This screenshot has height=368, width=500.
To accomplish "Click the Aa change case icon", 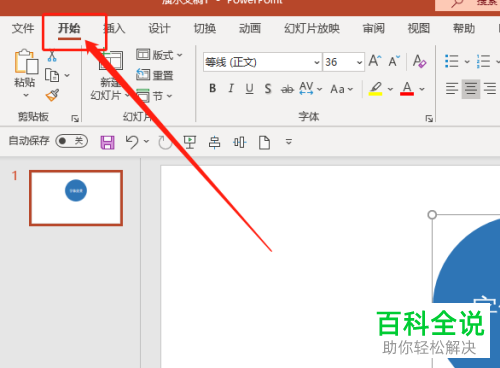I will point(337,89).
